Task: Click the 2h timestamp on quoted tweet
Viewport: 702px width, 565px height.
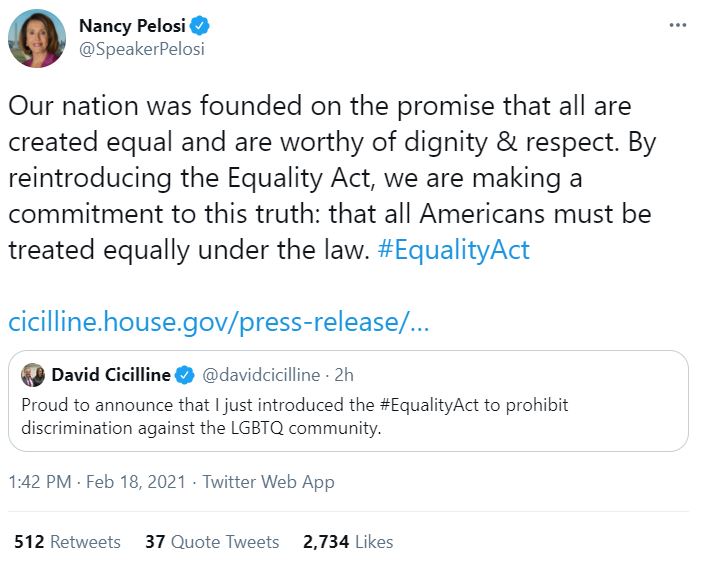Action: pyautogui.click(x=344, y=375)
